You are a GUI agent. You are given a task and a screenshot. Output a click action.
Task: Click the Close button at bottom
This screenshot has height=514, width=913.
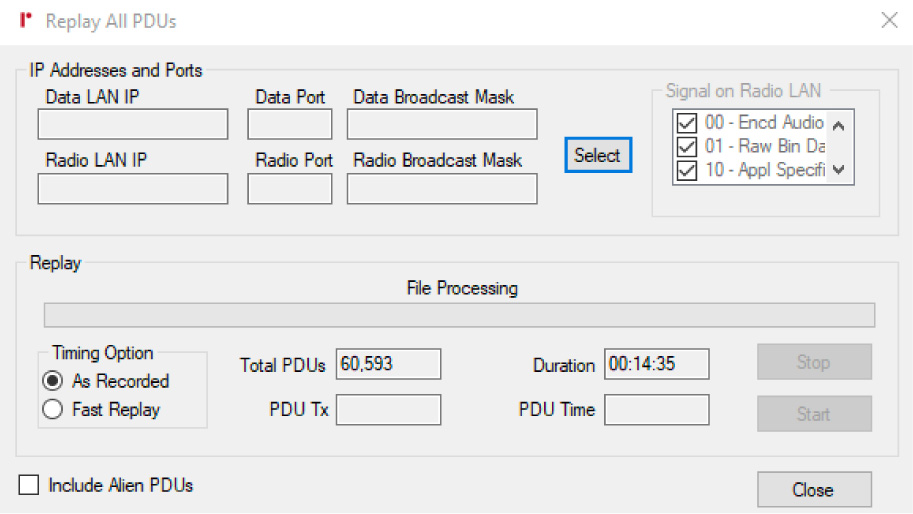pyautogui.click(x=814, y=490)
